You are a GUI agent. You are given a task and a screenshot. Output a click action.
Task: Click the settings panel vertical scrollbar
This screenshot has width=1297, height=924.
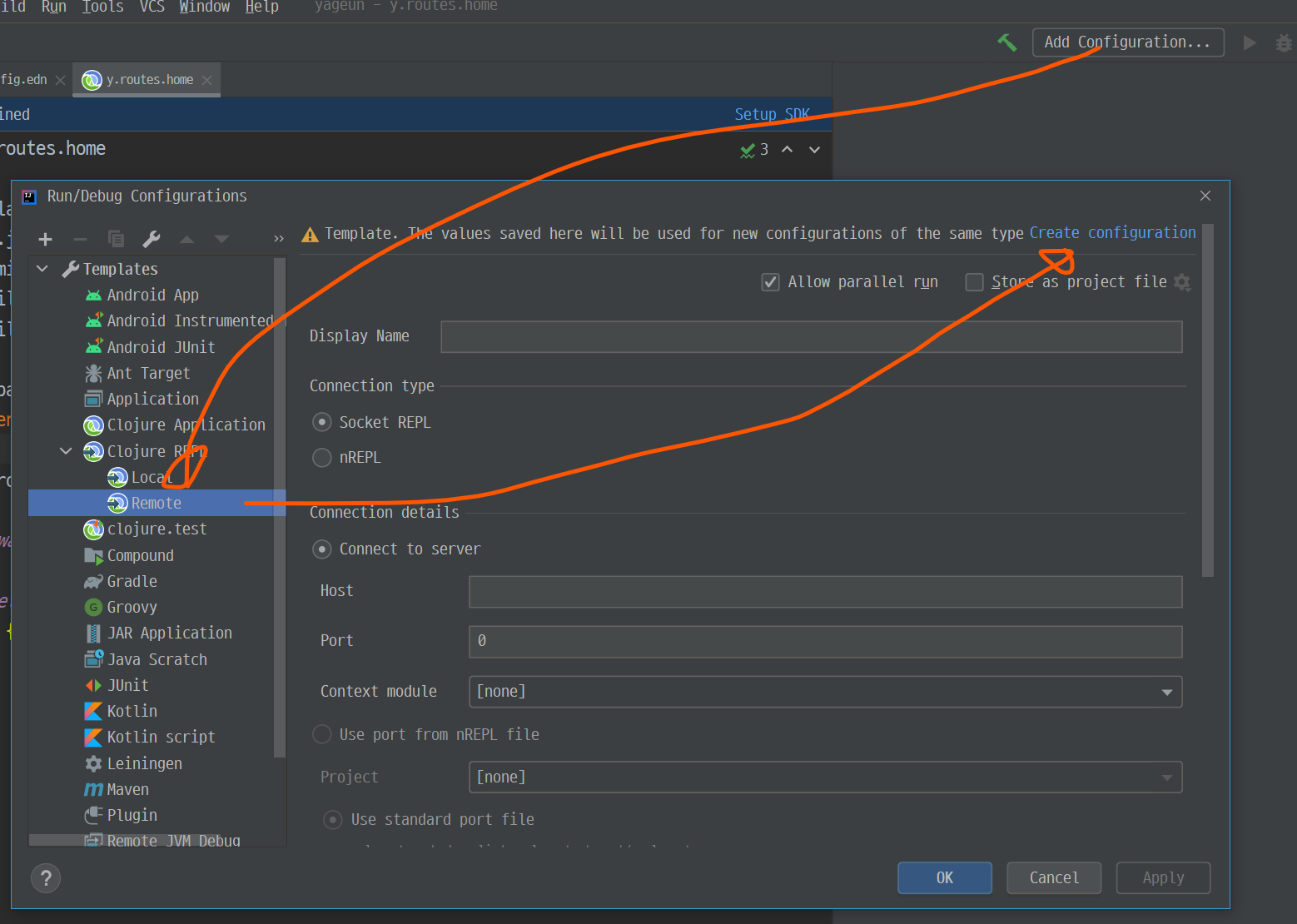[1208, 400]
